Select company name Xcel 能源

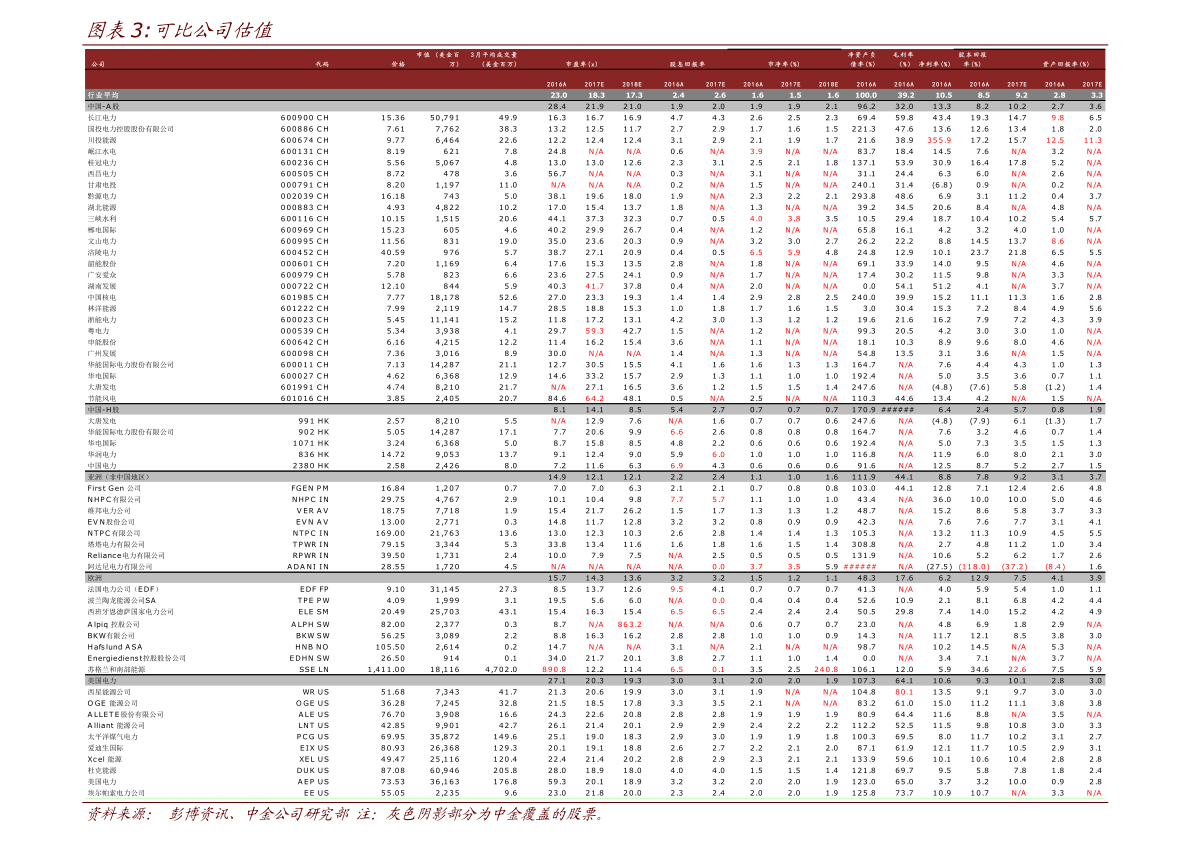(104, 759)
